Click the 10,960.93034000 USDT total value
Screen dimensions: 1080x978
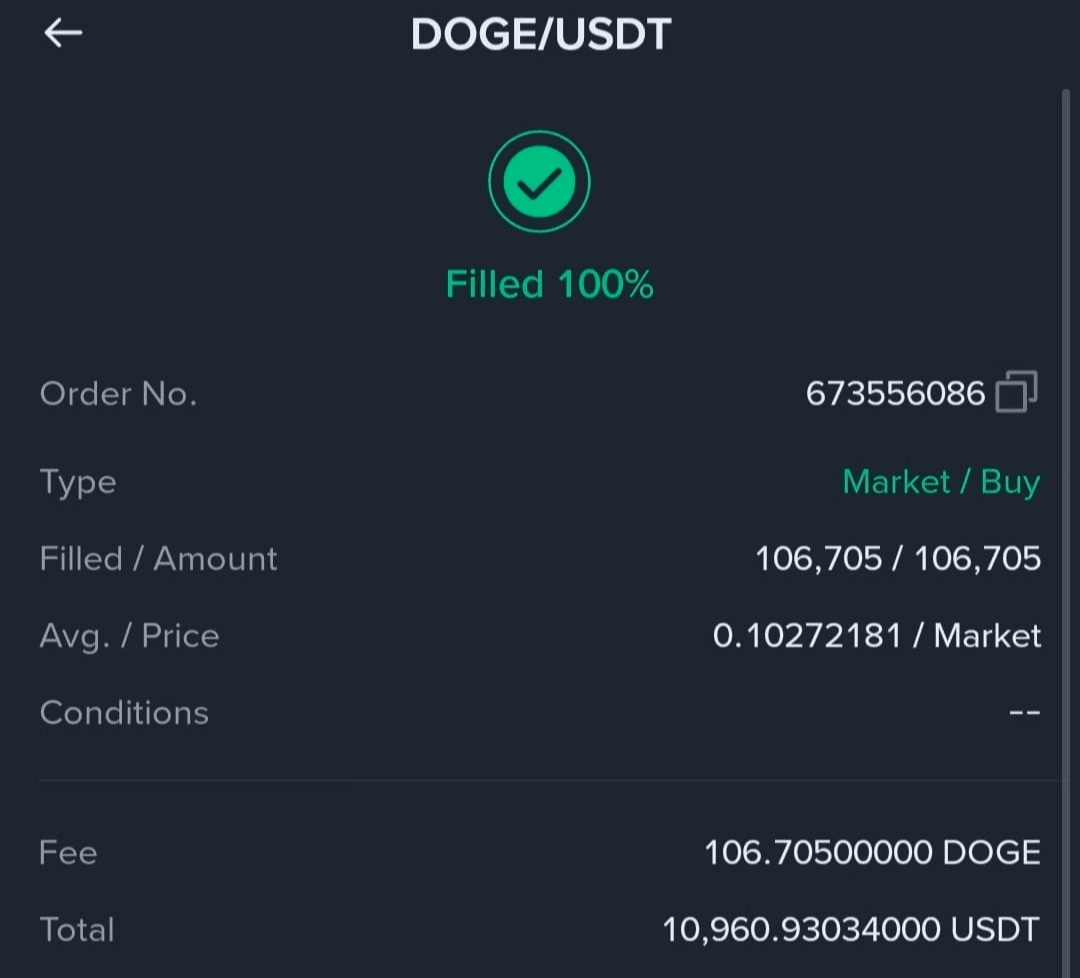pyautogui.click(x=851, y=930)
